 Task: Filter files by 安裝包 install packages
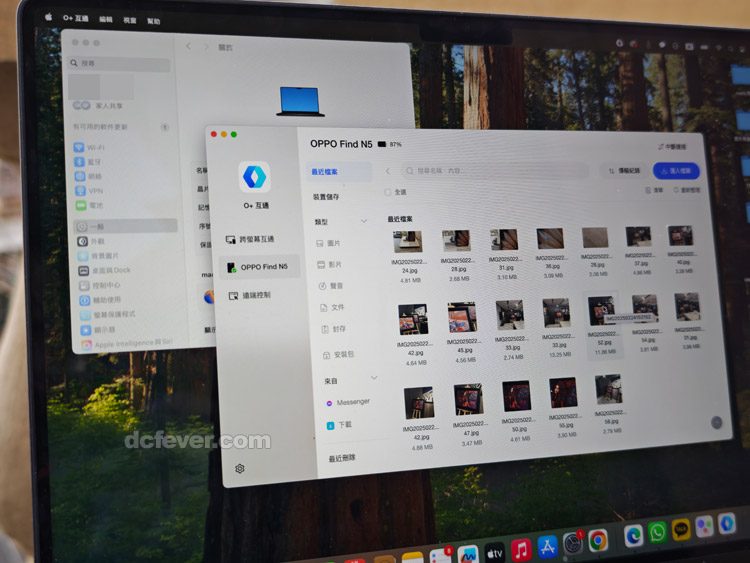point(339,354)
